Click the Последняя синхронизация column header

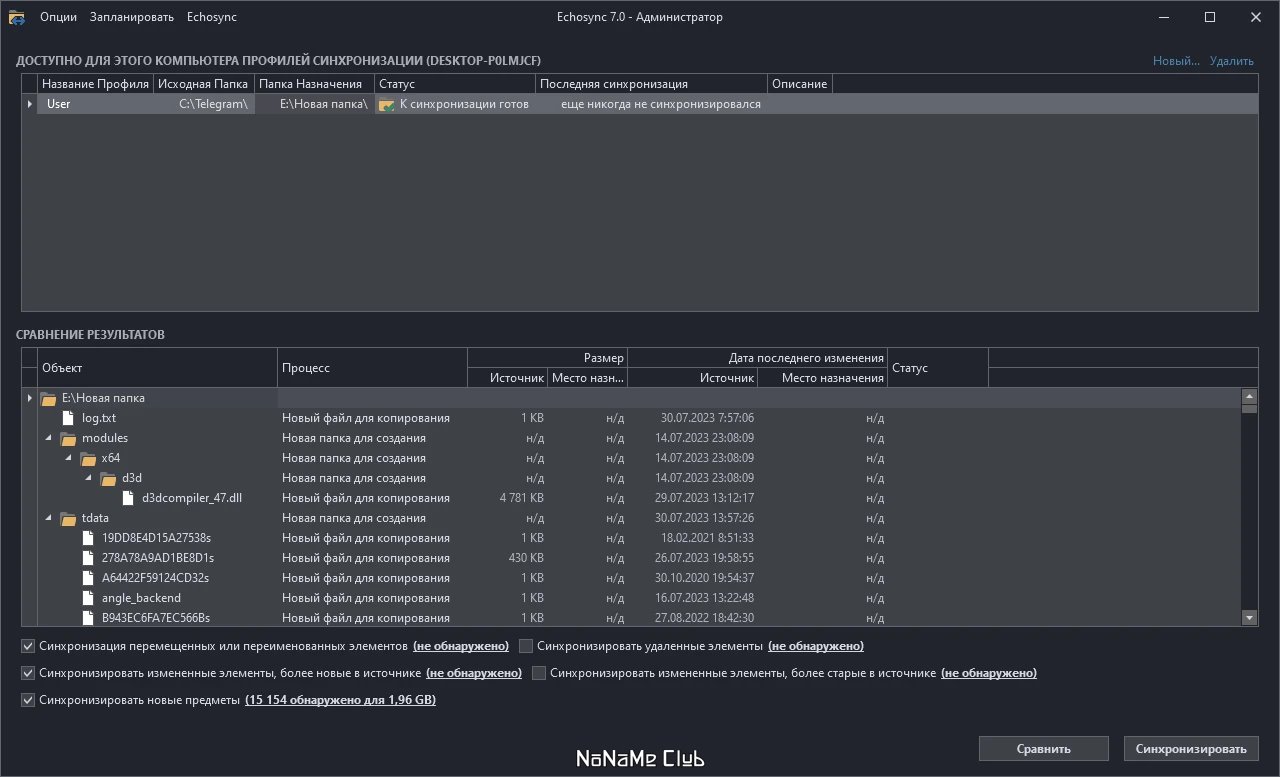tap(651, 84)
